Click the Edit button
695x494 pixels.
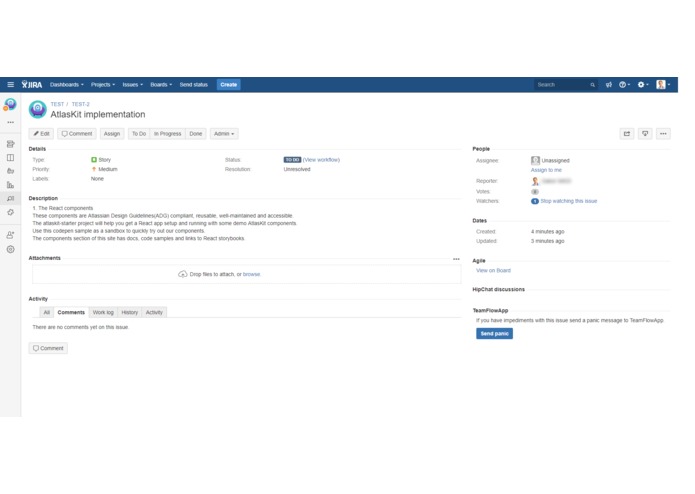(x=41, y=134)
